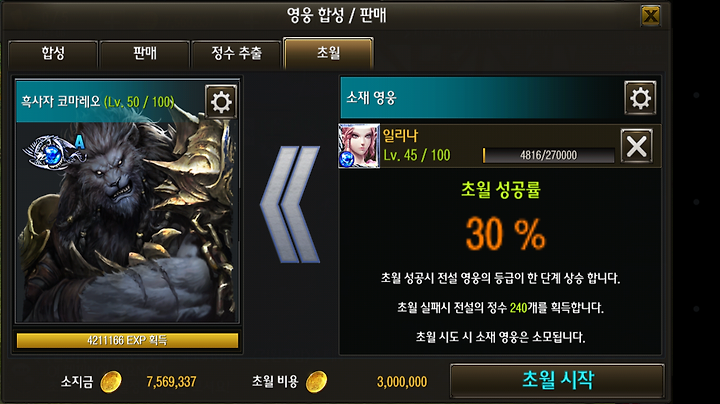Click the 흑사자 코마레오 lion hero artwork
This screenshot has width=720, height=404.
(x=127, y=220)
